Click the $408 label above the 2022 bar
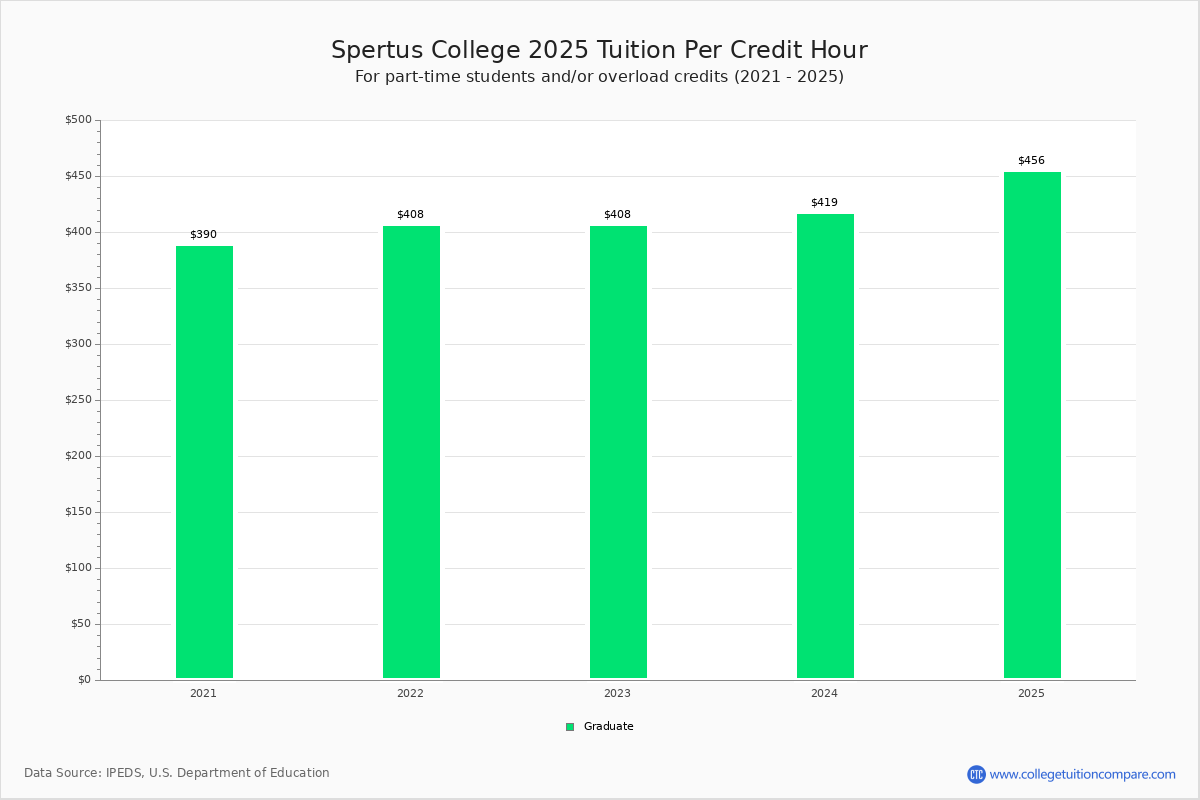This screenshot has height=800, width=1200. point(410,215)
